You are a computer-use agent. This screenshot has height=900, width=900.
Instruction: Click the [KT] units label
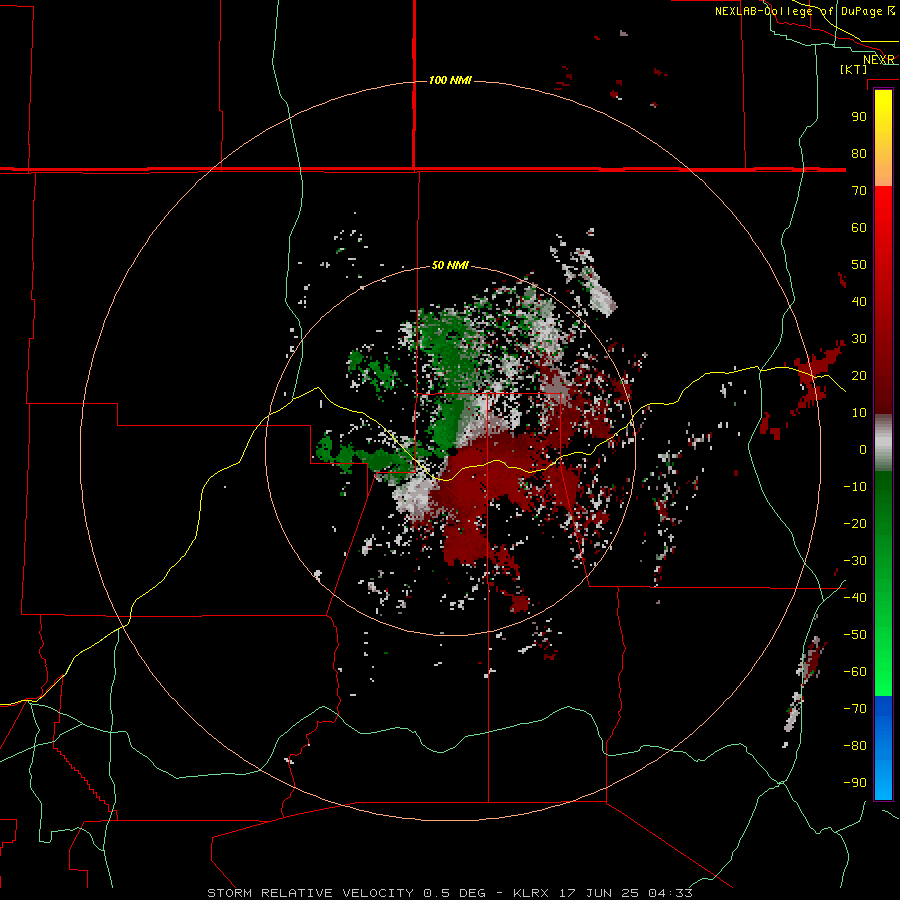coord(854,69)
